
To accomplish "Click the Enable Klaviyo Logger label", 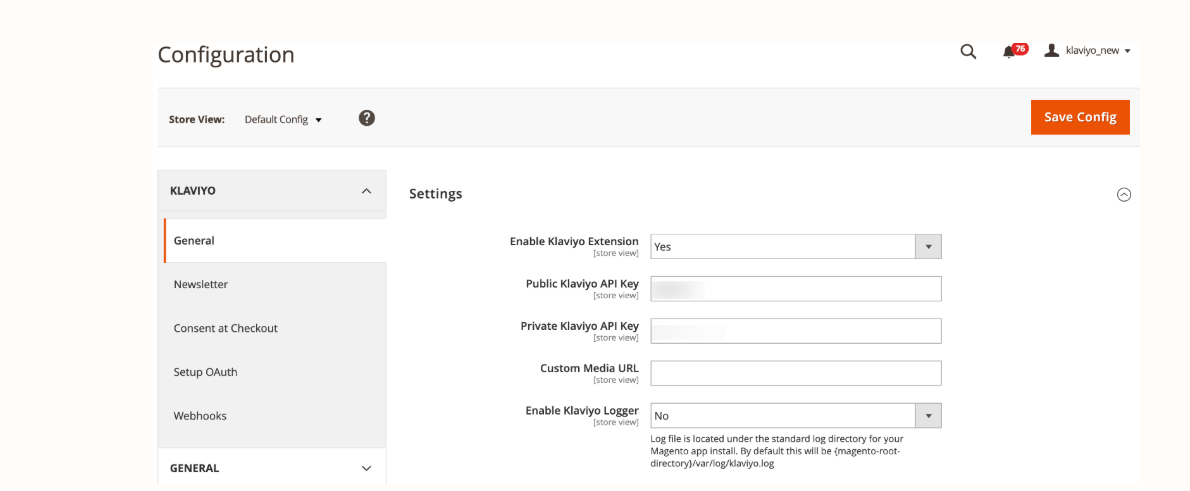I will (x=582, y=411).
